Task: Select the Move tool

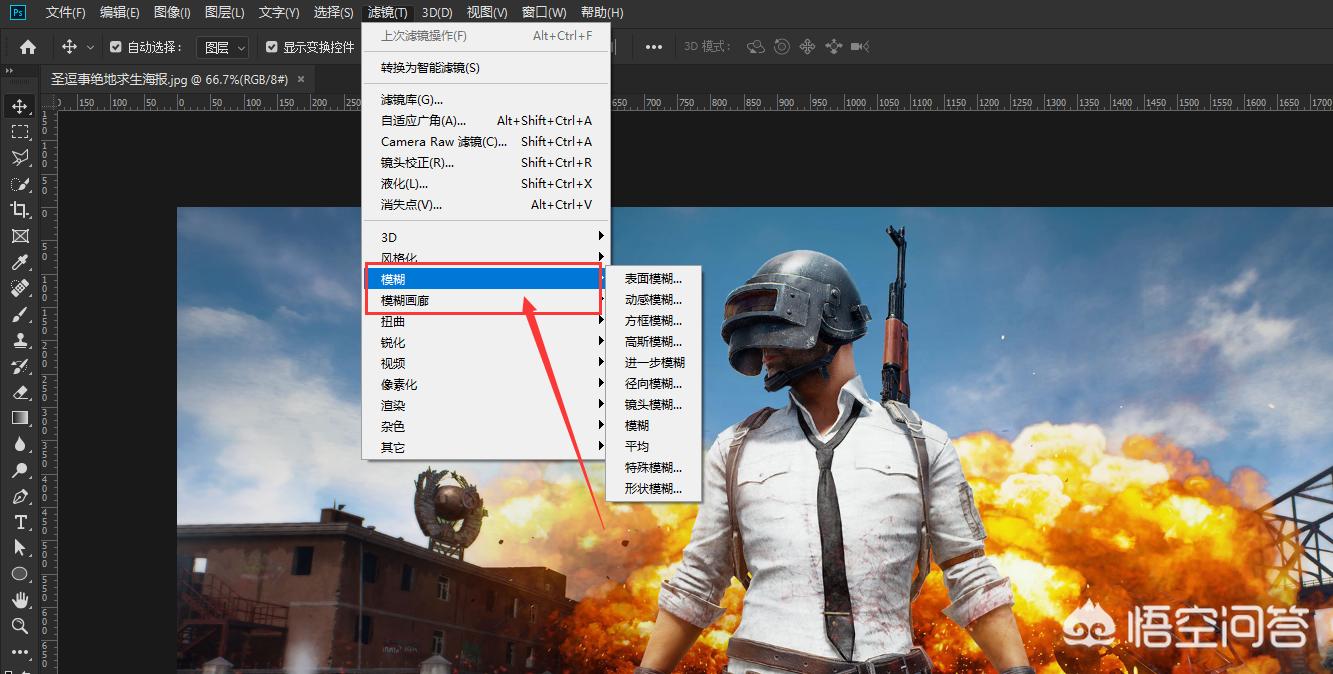Action: [x=20, y=105]
